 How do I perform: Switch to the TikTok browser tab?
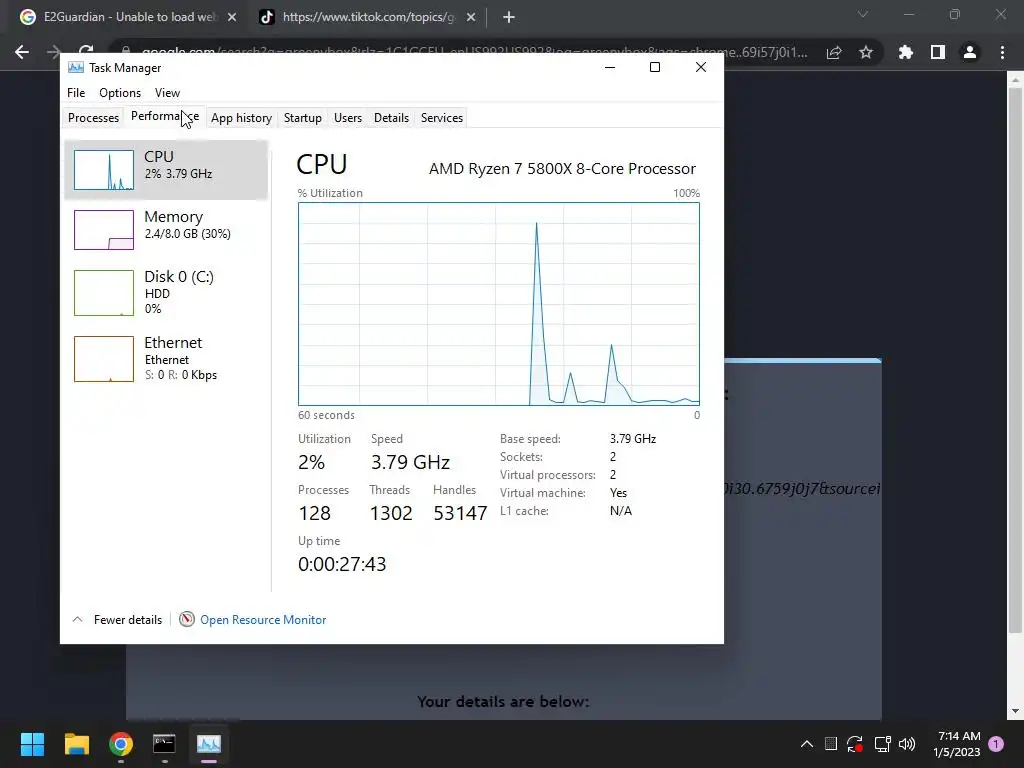[367, 17]
